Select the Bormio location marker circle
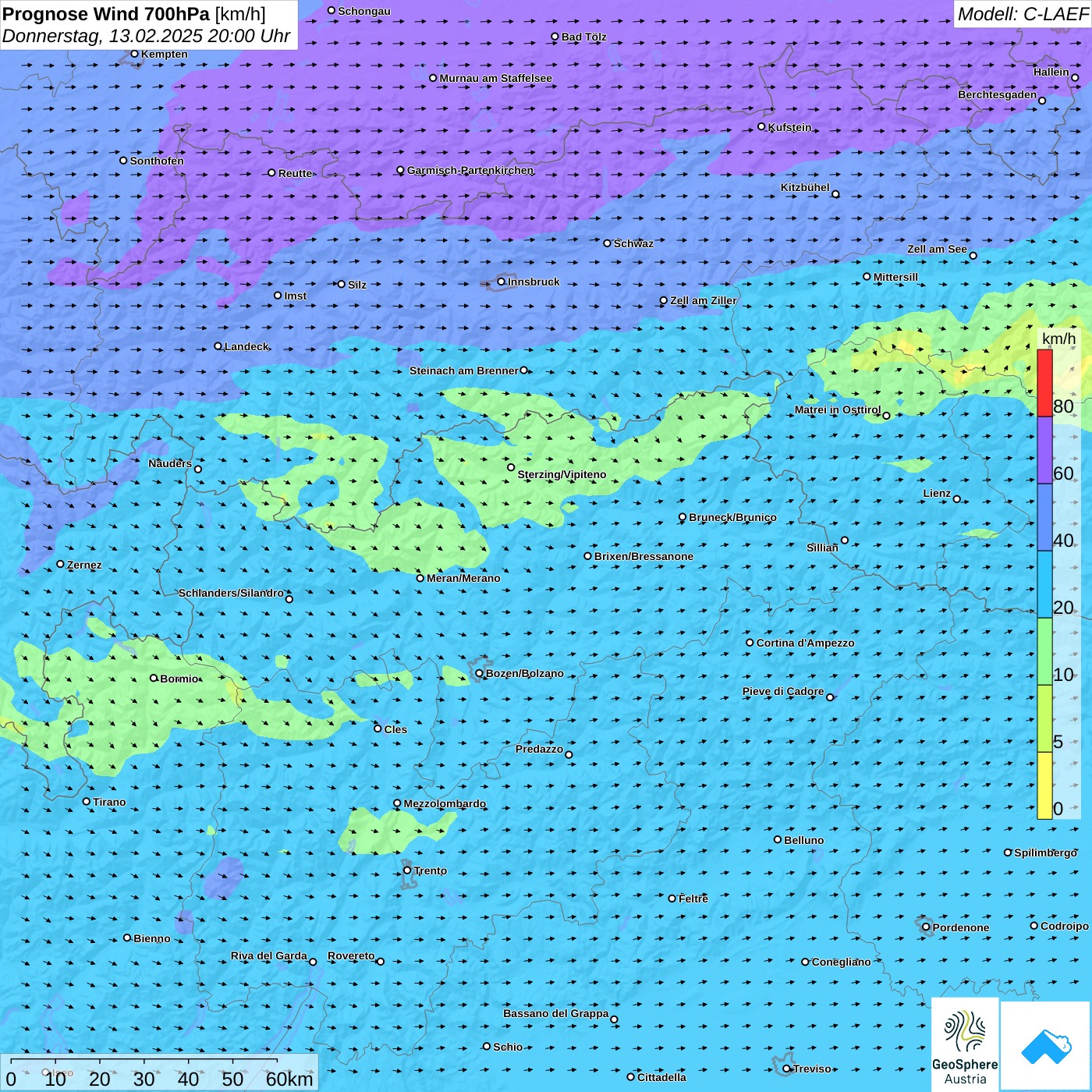The height and width of the screenshot is (1092, 1092). coord(154,678)
